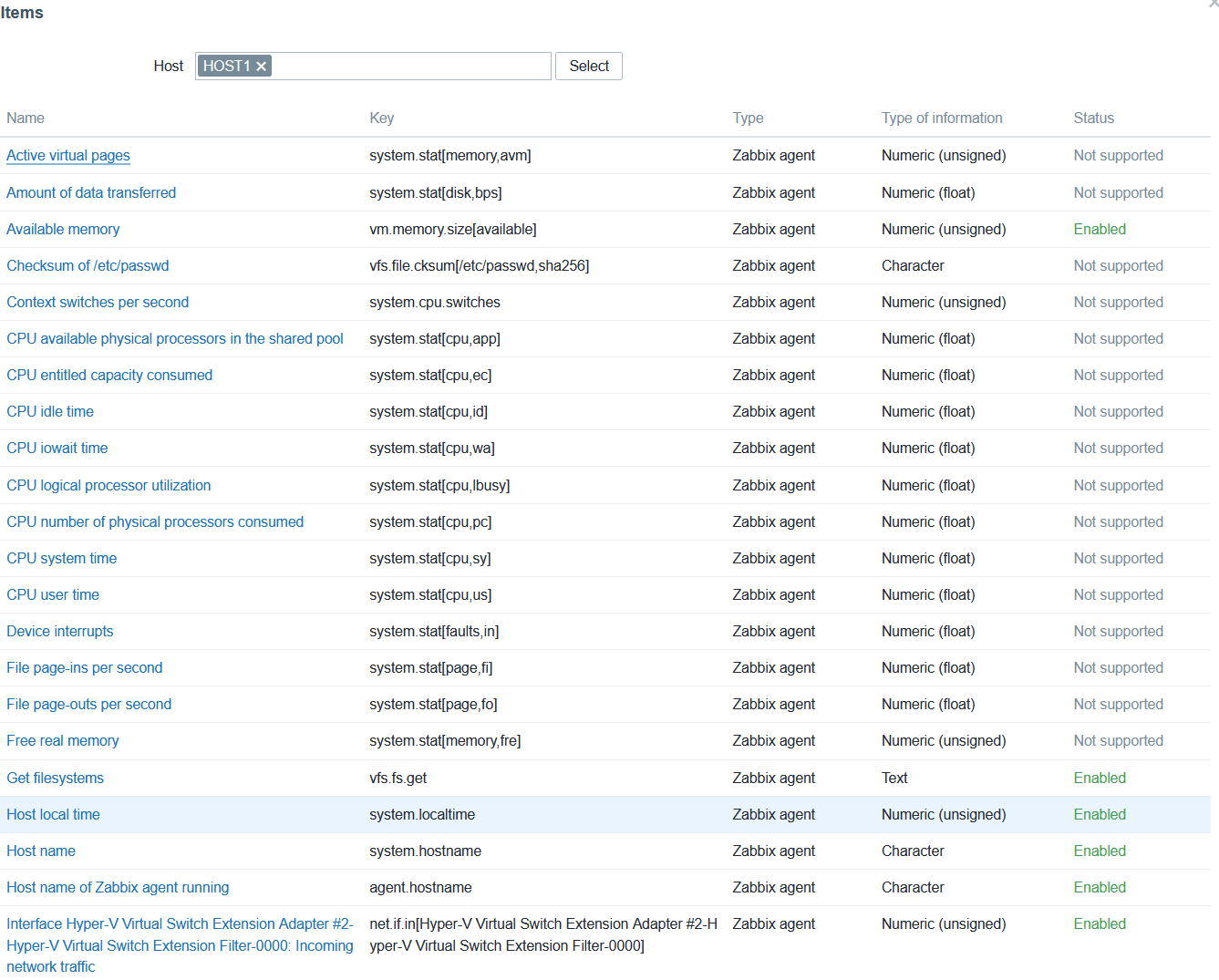Click the Select host button
1219x980 pixels.
(589, 67)
